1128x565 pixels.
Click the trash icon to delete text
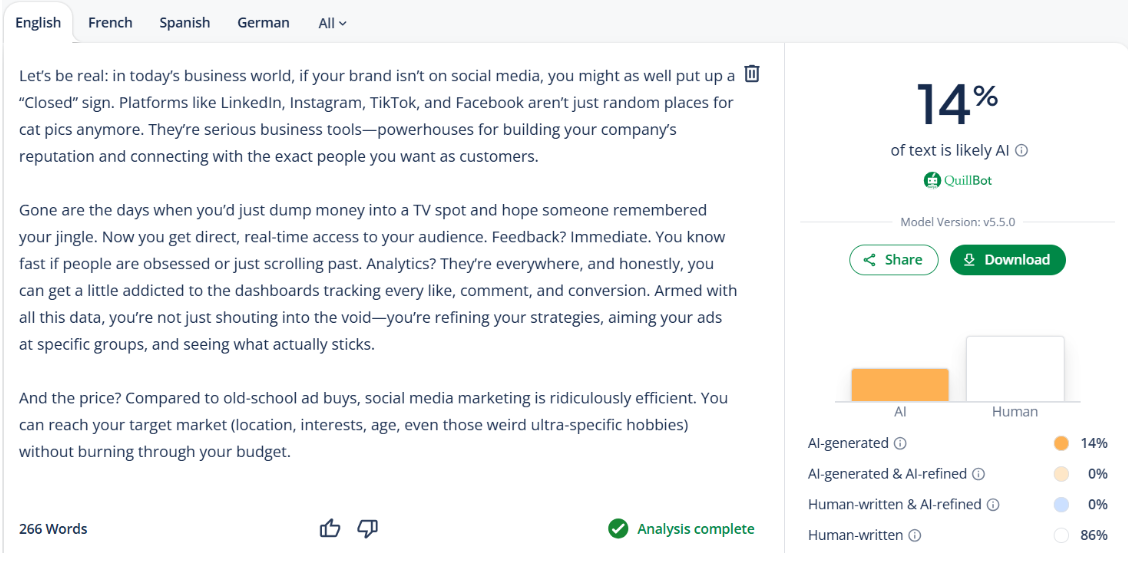pos(752,74)
